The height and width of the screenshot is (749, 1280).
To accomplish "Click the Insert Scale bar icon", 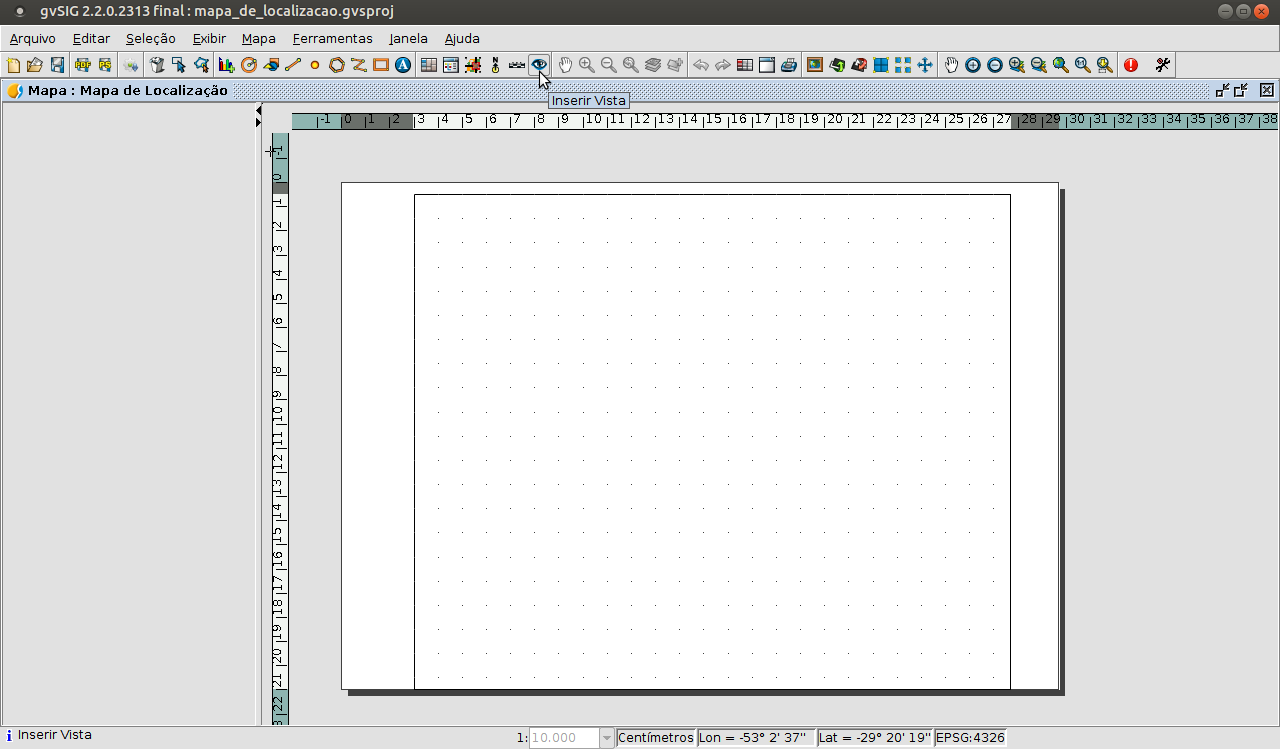I will pyautogui.click(x=517, y=65).
